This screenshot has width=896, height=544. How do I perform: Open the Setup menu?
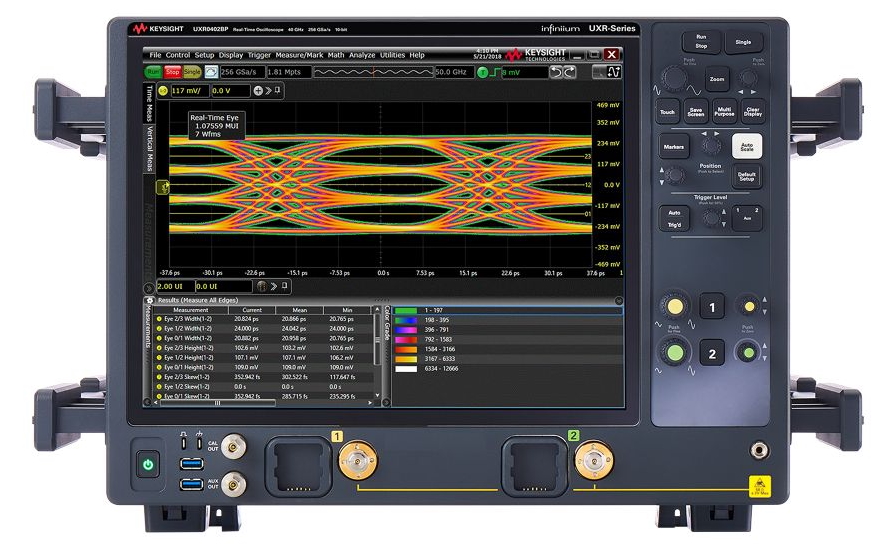pyautogui.click(x=204, y=55)
